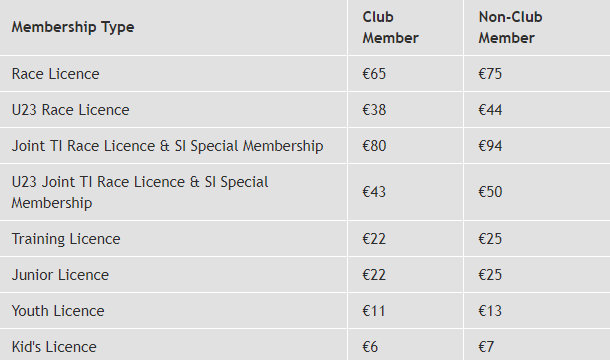Select the U23 Race Licence row label
610x360 pixels.
(x=70, y=110)
